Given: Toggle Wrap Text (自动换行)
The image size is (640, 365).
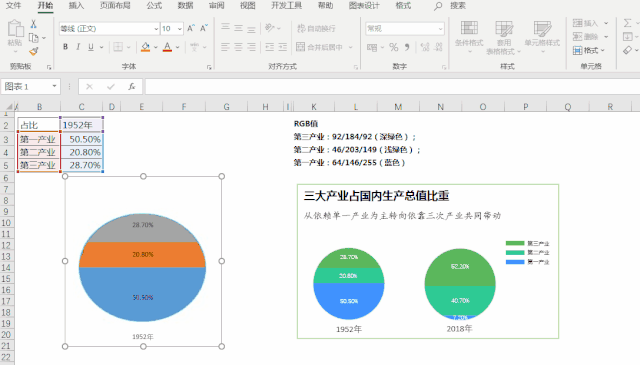Looking at the screenshot, I should pyautogui.click(x=316, y=28).
